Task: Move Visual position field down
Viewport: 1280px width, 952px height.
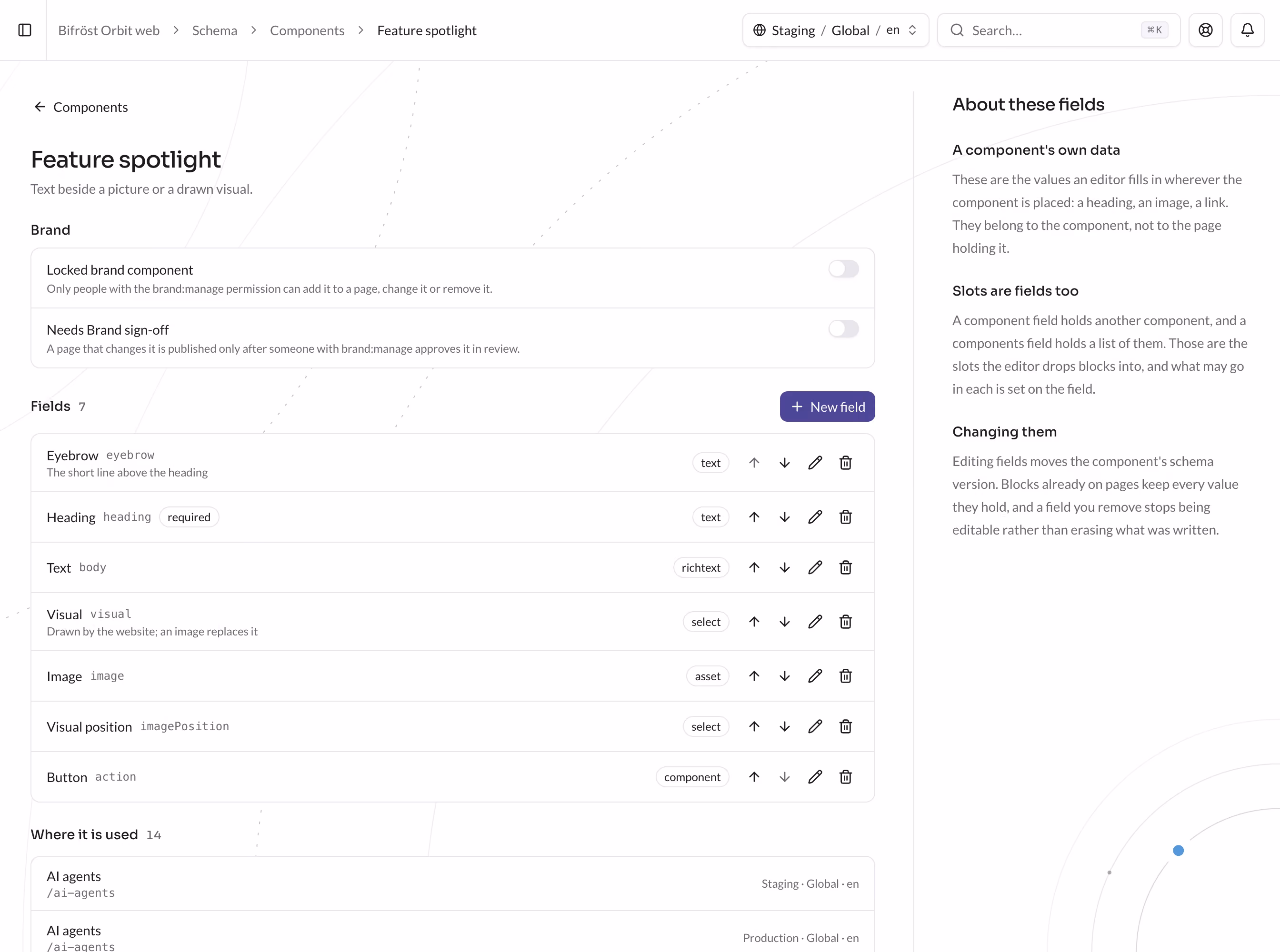Action: tap(784, 727)
